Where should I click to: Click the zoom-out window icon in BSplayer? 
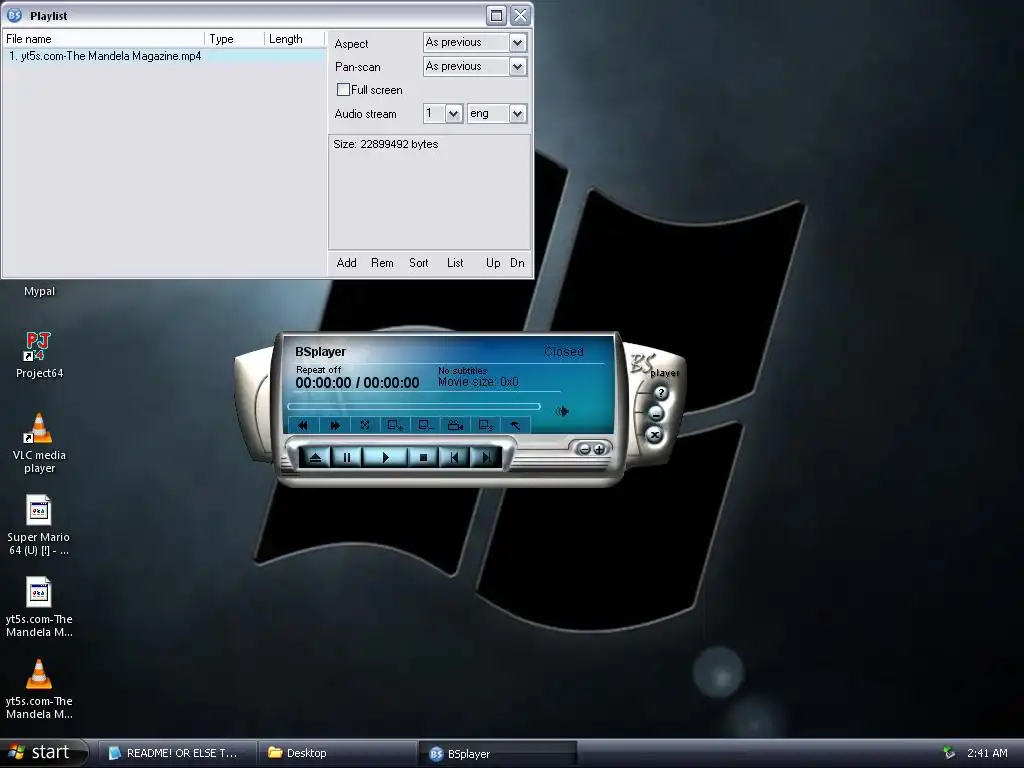[x=425, y=425]
